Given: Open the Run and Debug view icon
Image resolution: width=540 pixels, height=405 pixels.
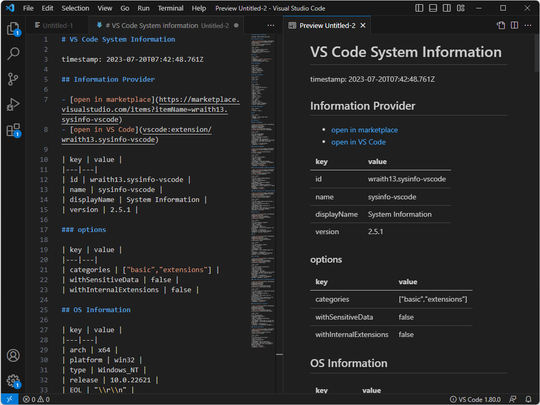Looking at the screenshot, I should click(13, 104).
